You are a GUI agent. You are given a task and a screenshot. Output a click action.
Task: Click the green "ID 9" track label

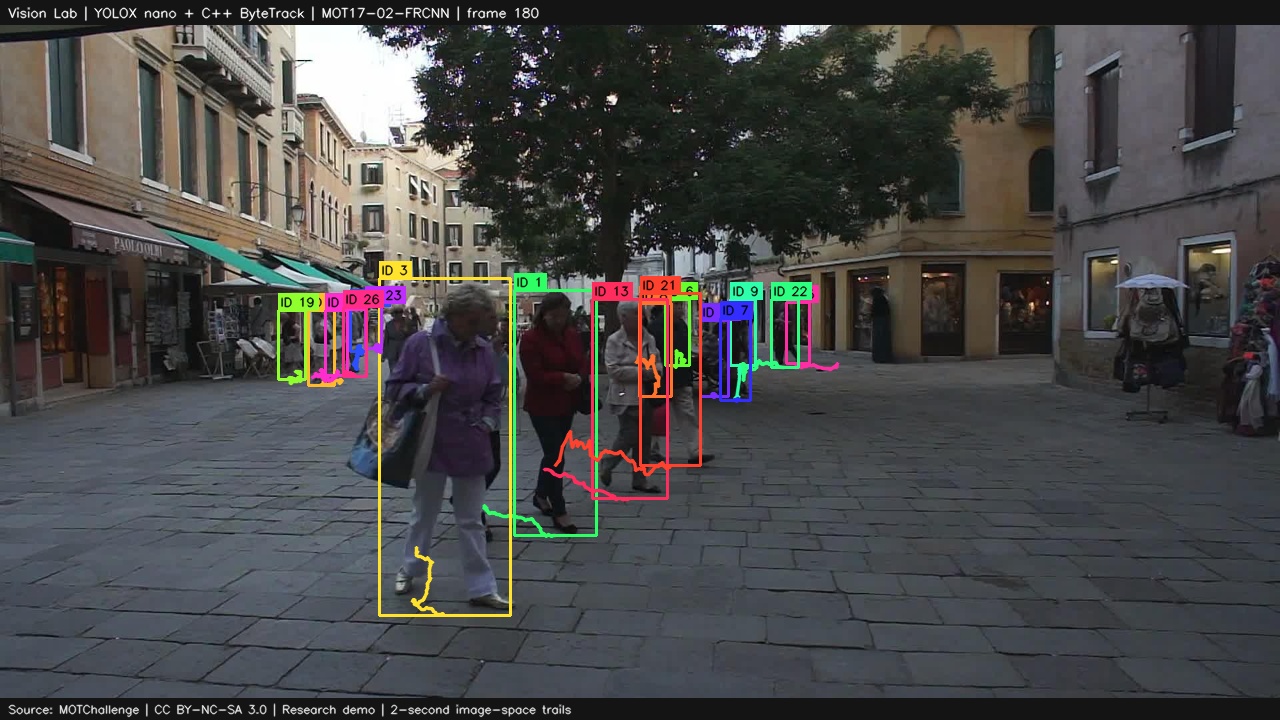pos(746,292)
